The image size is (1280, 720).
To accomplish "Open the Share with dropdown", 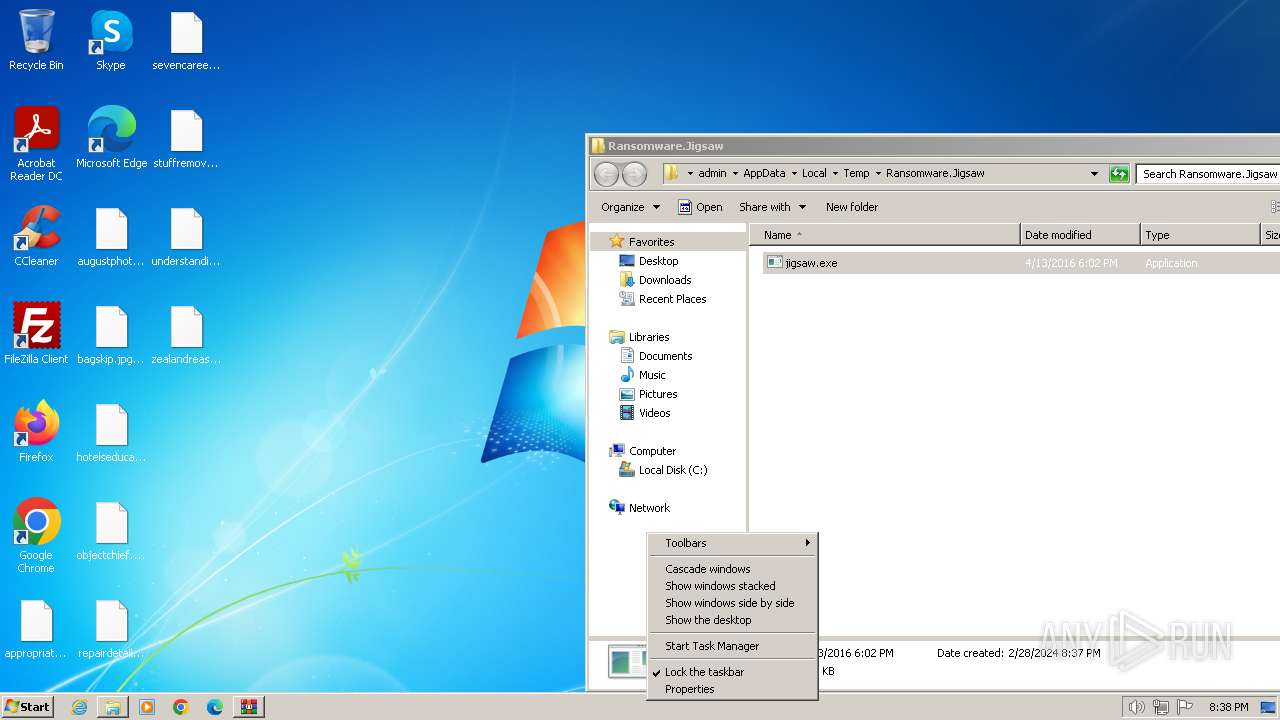I will (772, 207).
